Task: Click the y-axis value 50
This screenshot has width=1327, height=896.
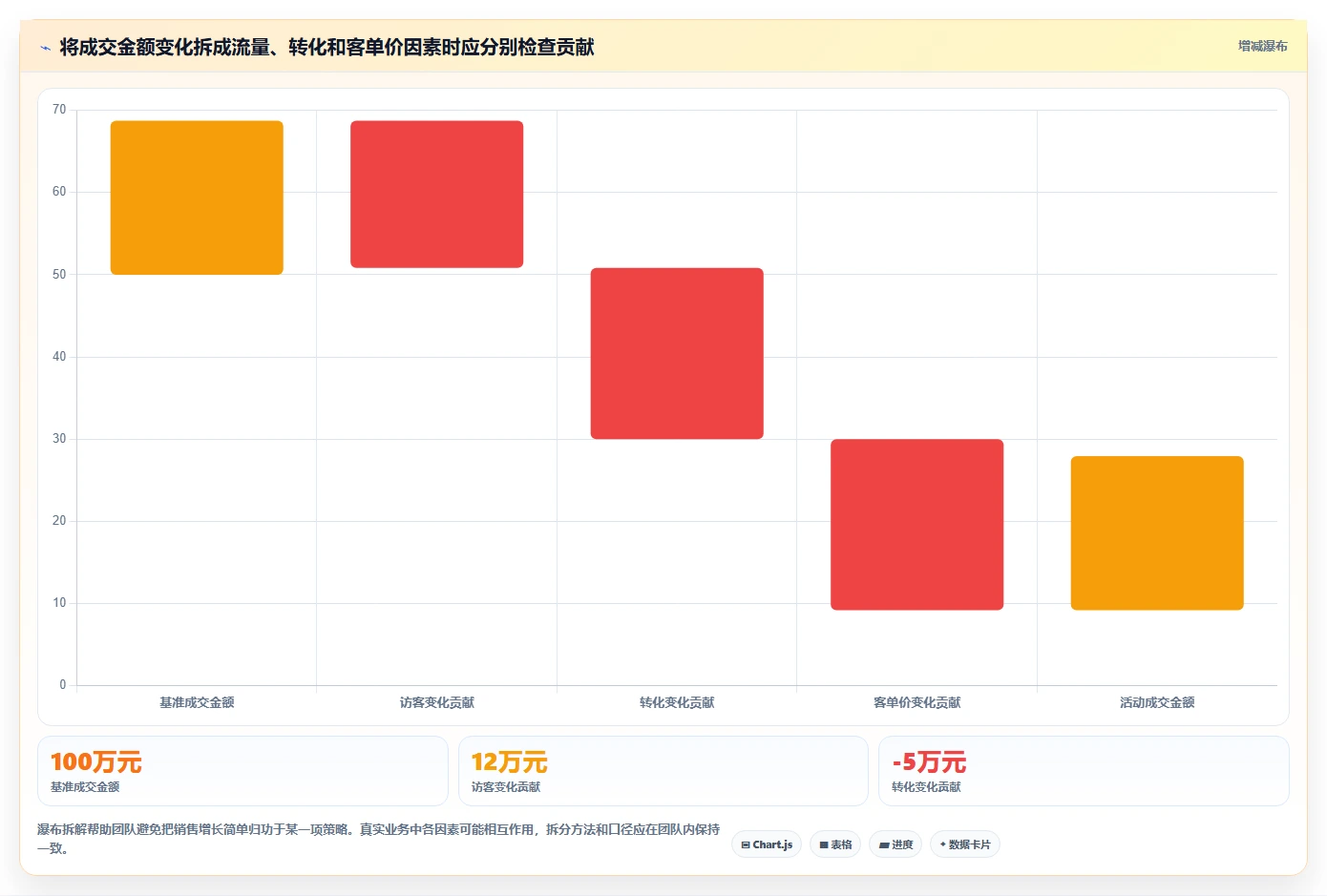Action: point(59,275)
